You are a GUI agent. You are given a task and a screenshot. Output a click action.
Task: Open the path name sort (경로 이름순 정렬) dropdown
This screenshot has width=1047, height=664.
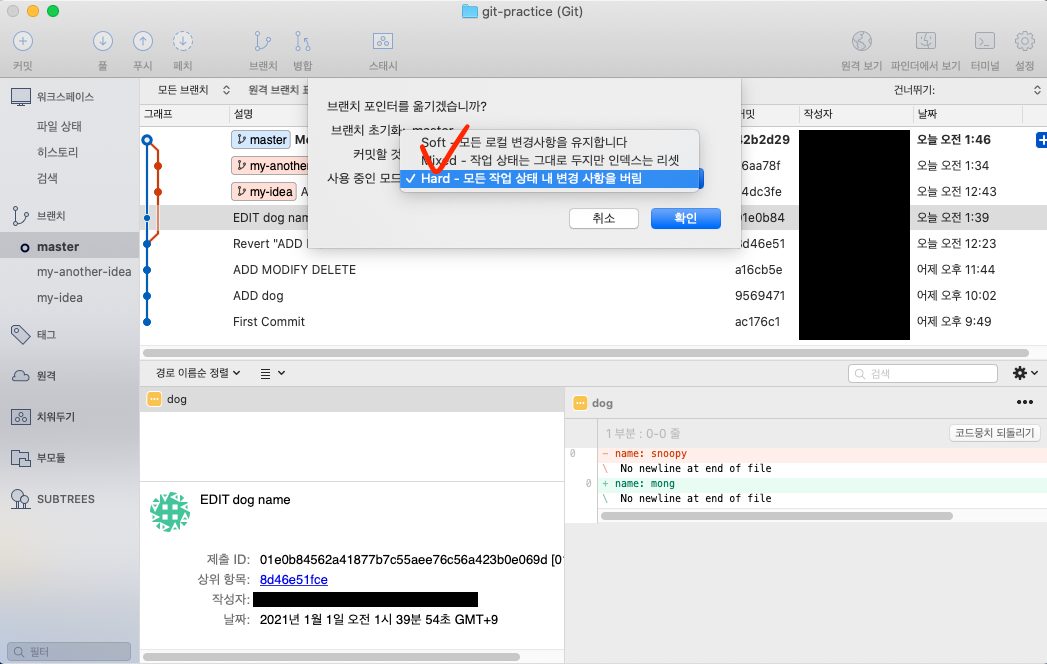(x=198, y=373)
